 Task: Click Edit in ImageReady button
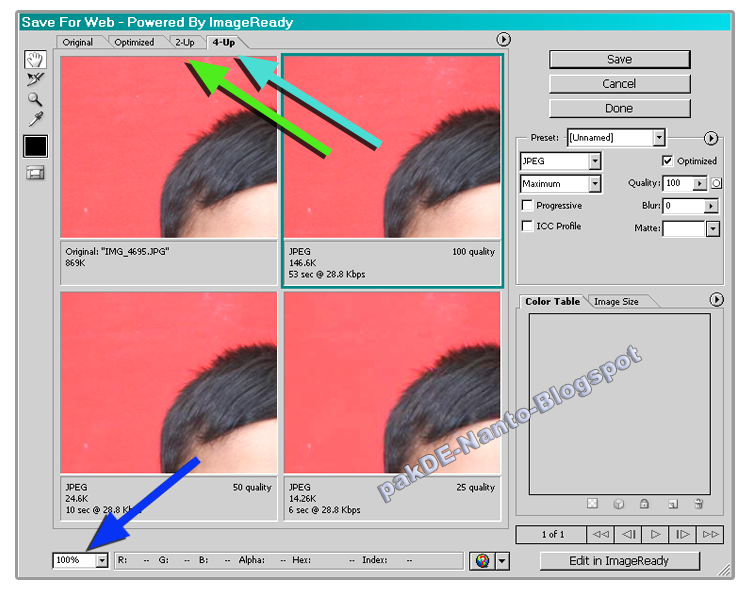coord(619,561)
